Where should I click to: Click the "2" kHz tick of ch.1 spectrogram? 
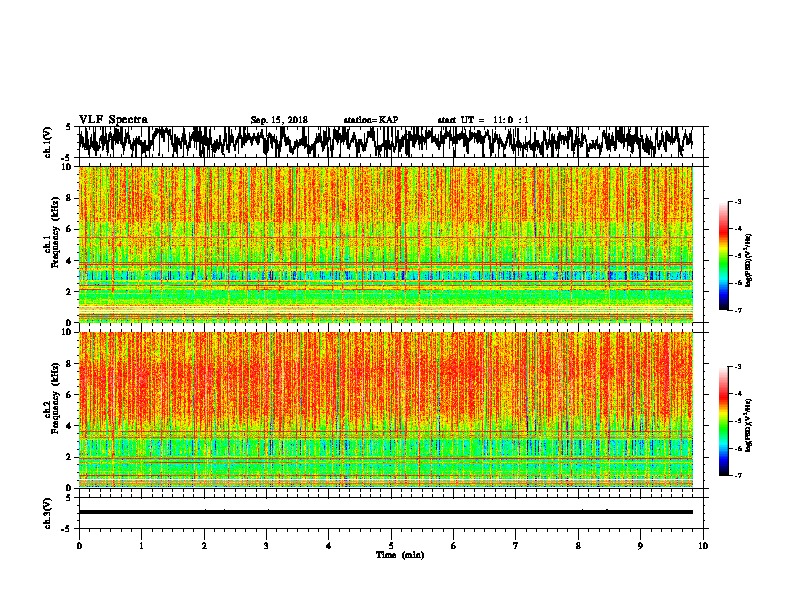pos(71,292)
